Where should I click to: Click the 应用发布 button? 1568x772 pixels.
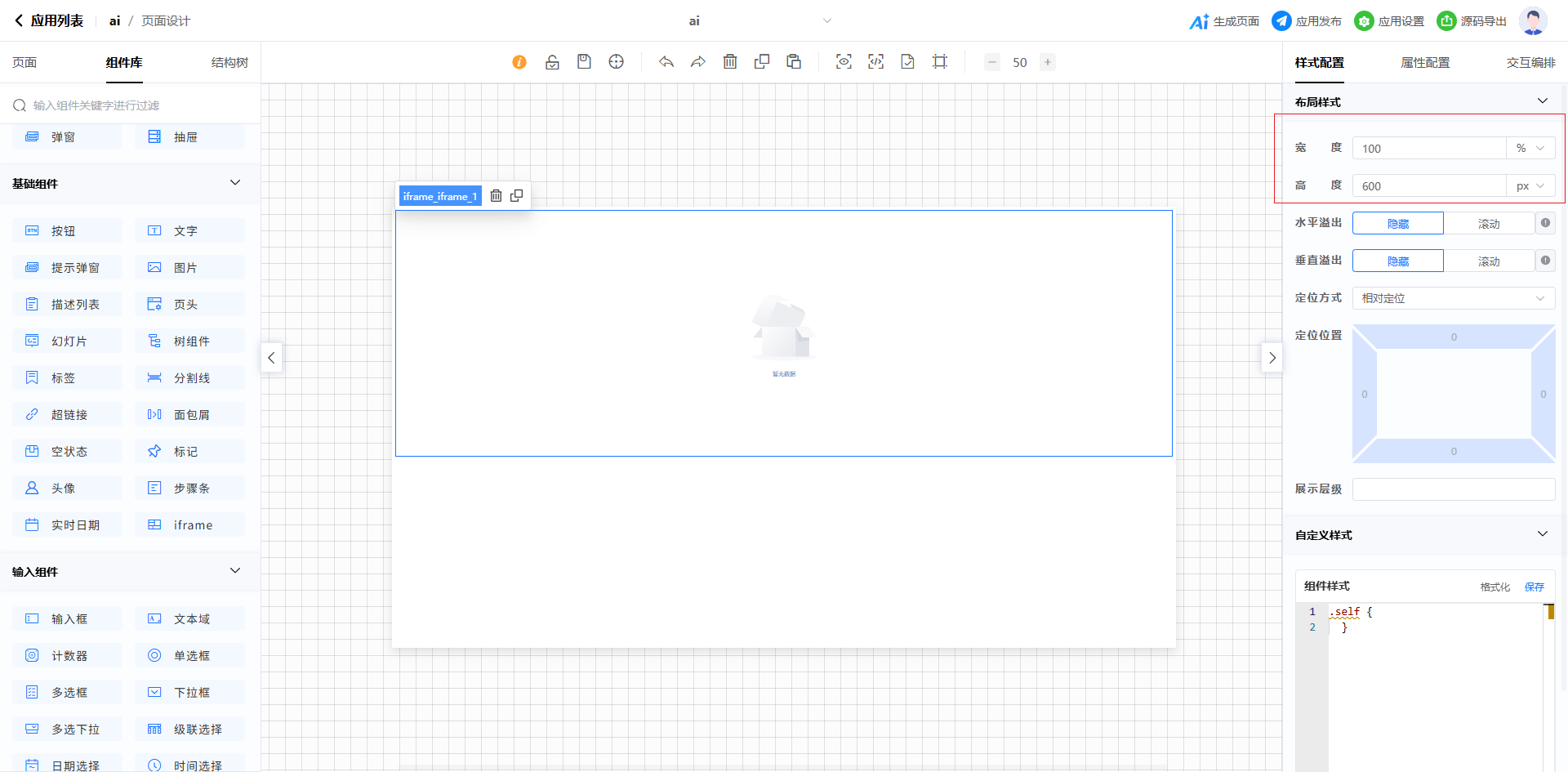[x=1307, y=21]
